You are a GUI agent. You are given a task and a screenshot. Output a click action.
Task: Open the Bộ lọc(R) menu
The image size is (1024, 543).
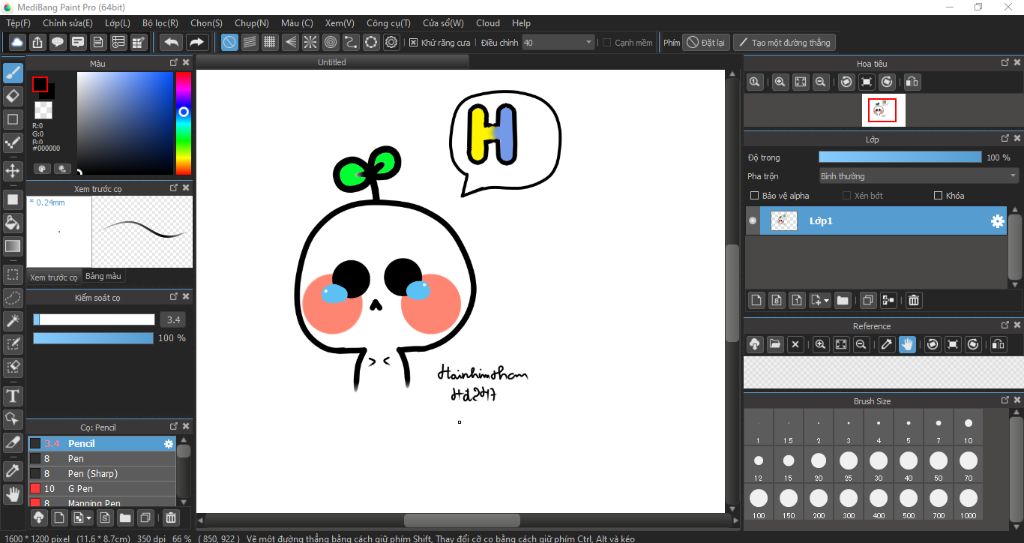pyautogui.click(x=160, y=23)
